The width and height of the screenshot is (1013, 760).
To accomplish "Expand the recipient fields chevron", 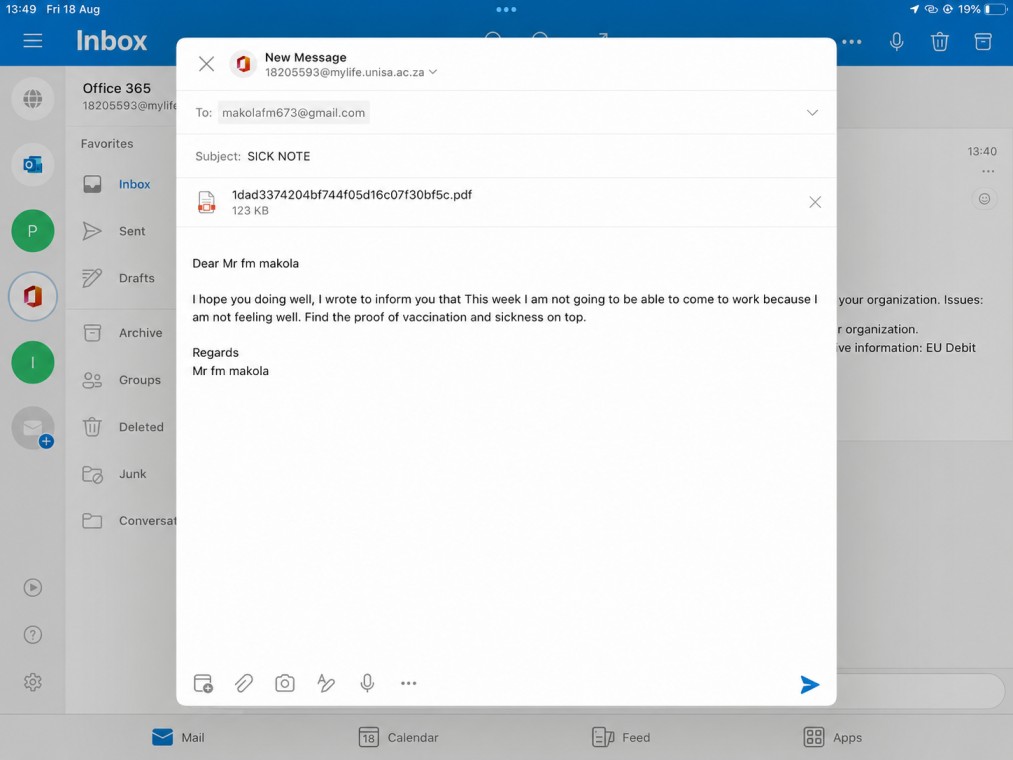I will click(812, 112).
